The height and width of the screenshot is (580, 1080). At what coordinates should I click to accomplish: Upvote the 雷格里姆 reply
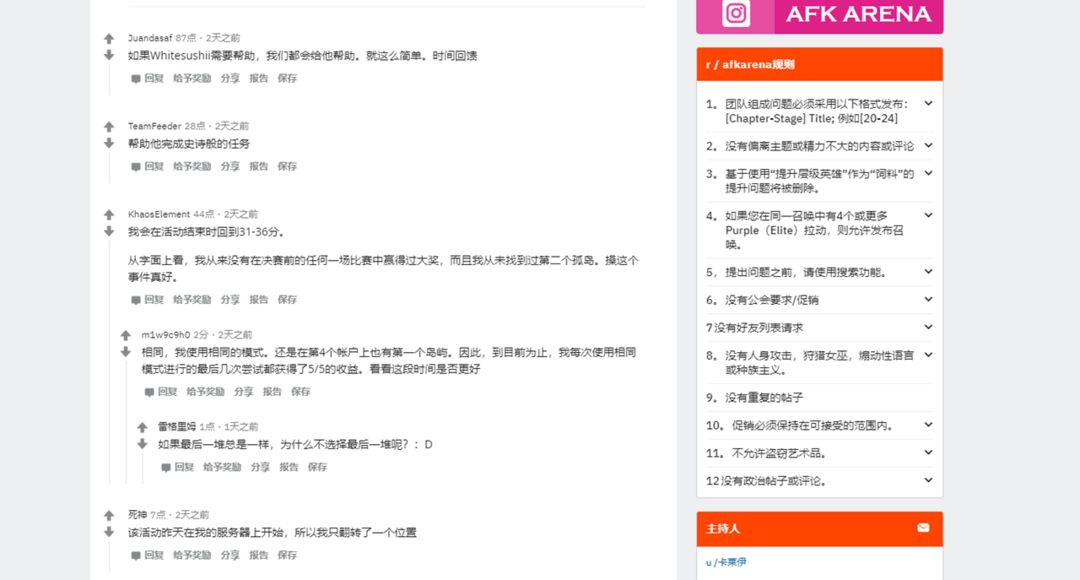tap(142, 427)
